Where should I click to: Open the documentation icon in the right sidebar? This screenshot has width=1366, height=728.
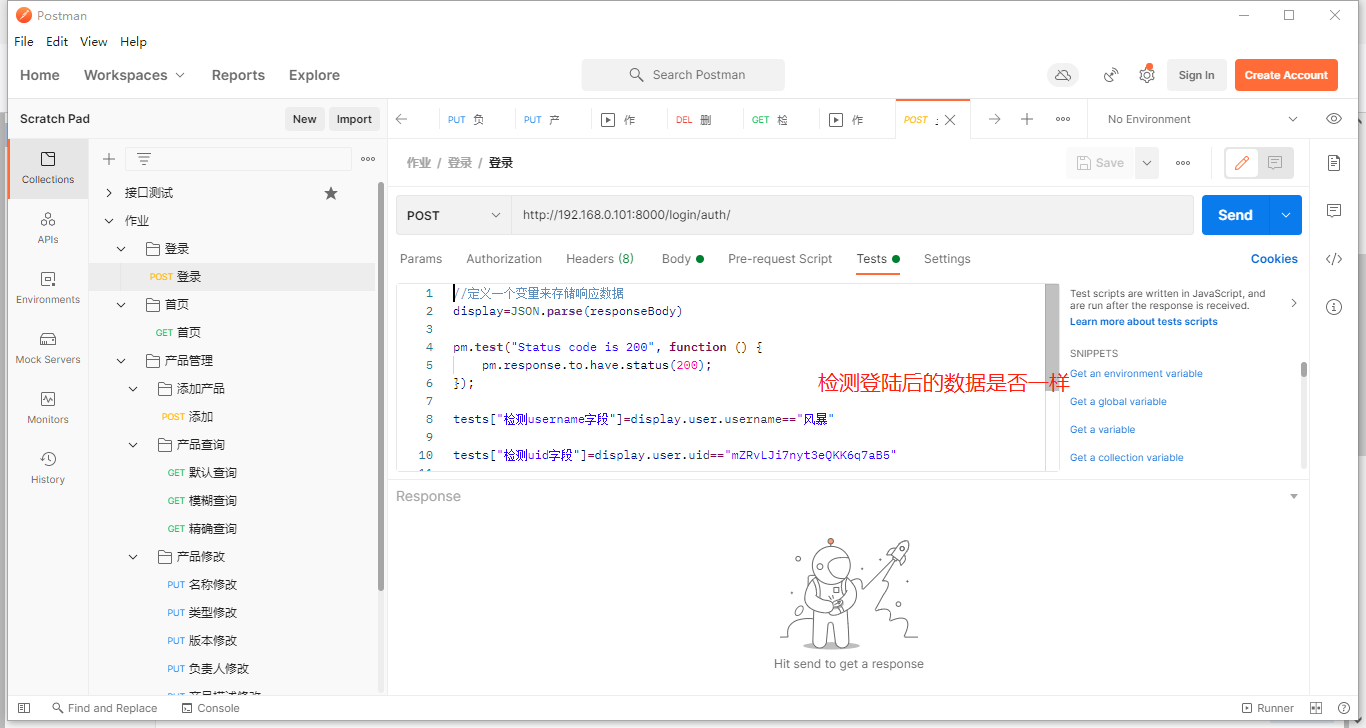tap(1334, 163)
